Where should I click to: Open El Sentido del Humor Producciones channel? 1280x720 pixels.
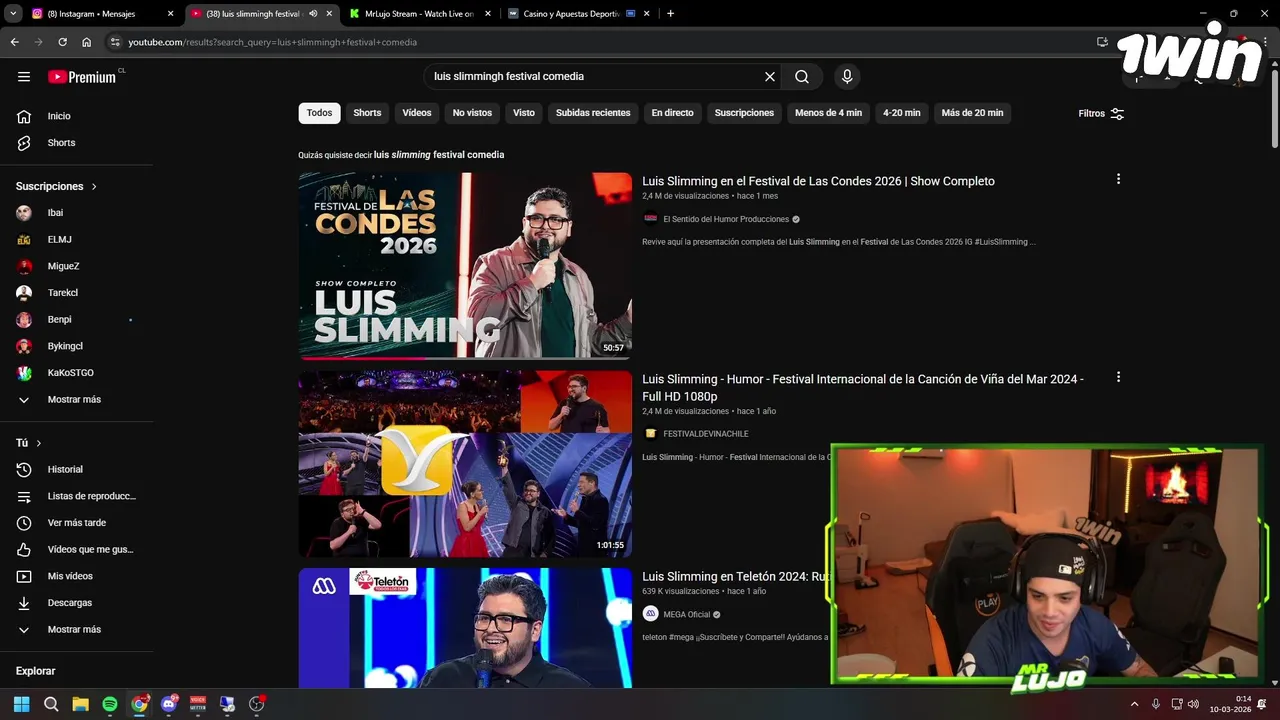[726, 219]
